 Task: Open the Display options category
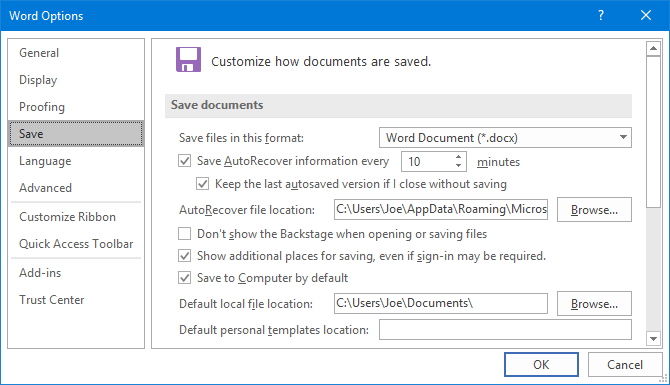click(x=76, y=80)
